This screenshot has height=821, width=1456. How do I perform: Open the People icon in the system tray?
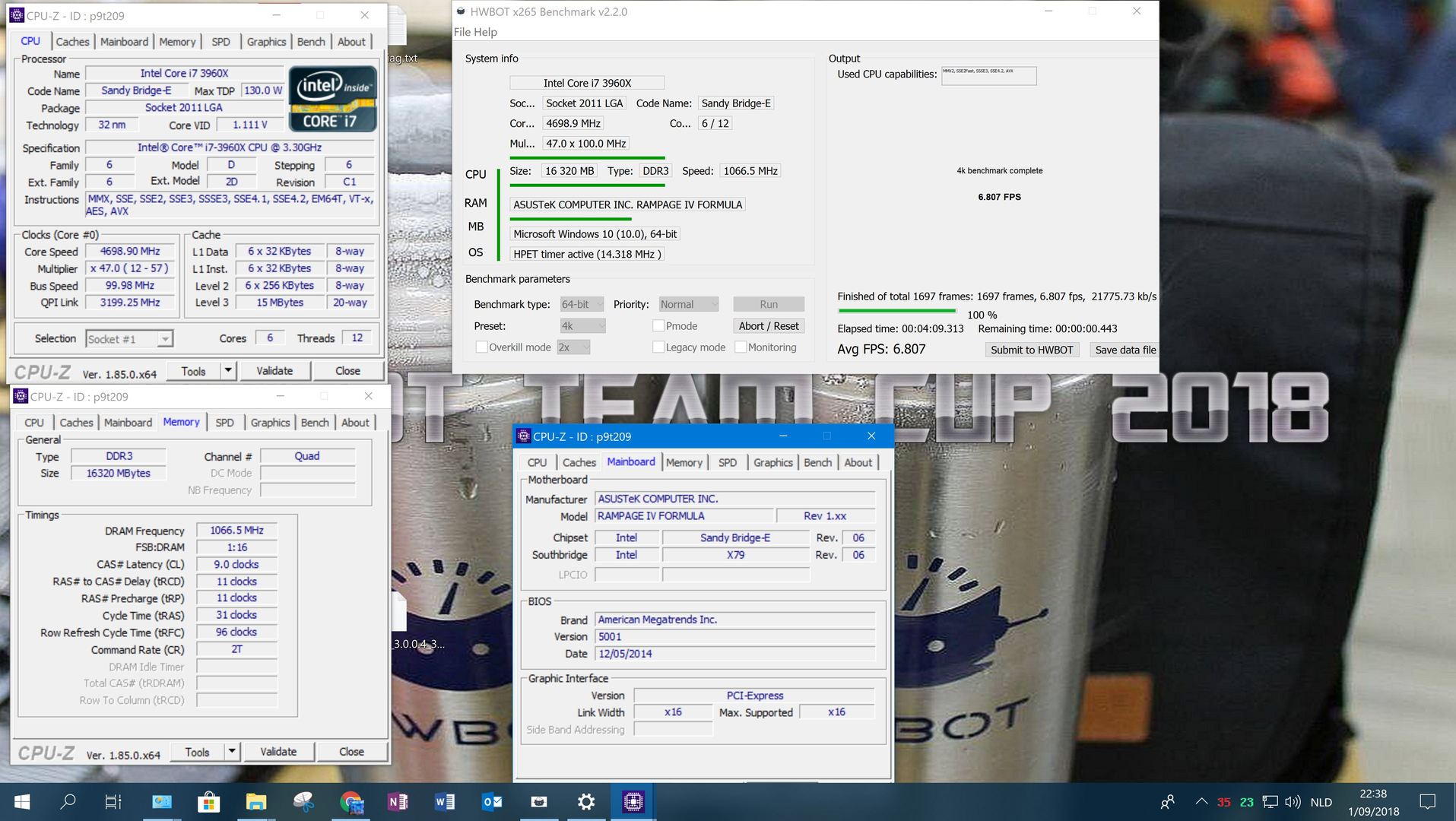tap(1168, 802)
